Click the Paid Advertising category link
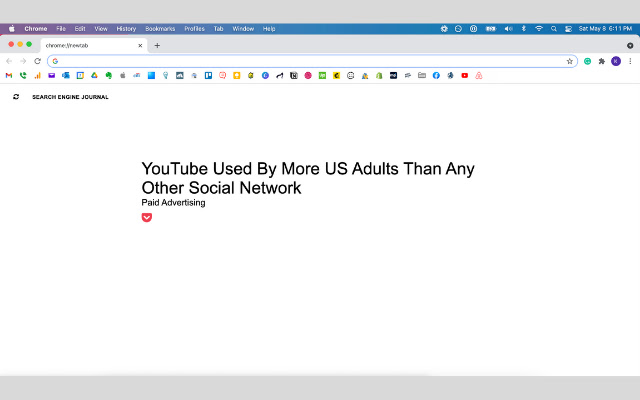This screenshot has width=640, height=400. [x=173, y=202]
